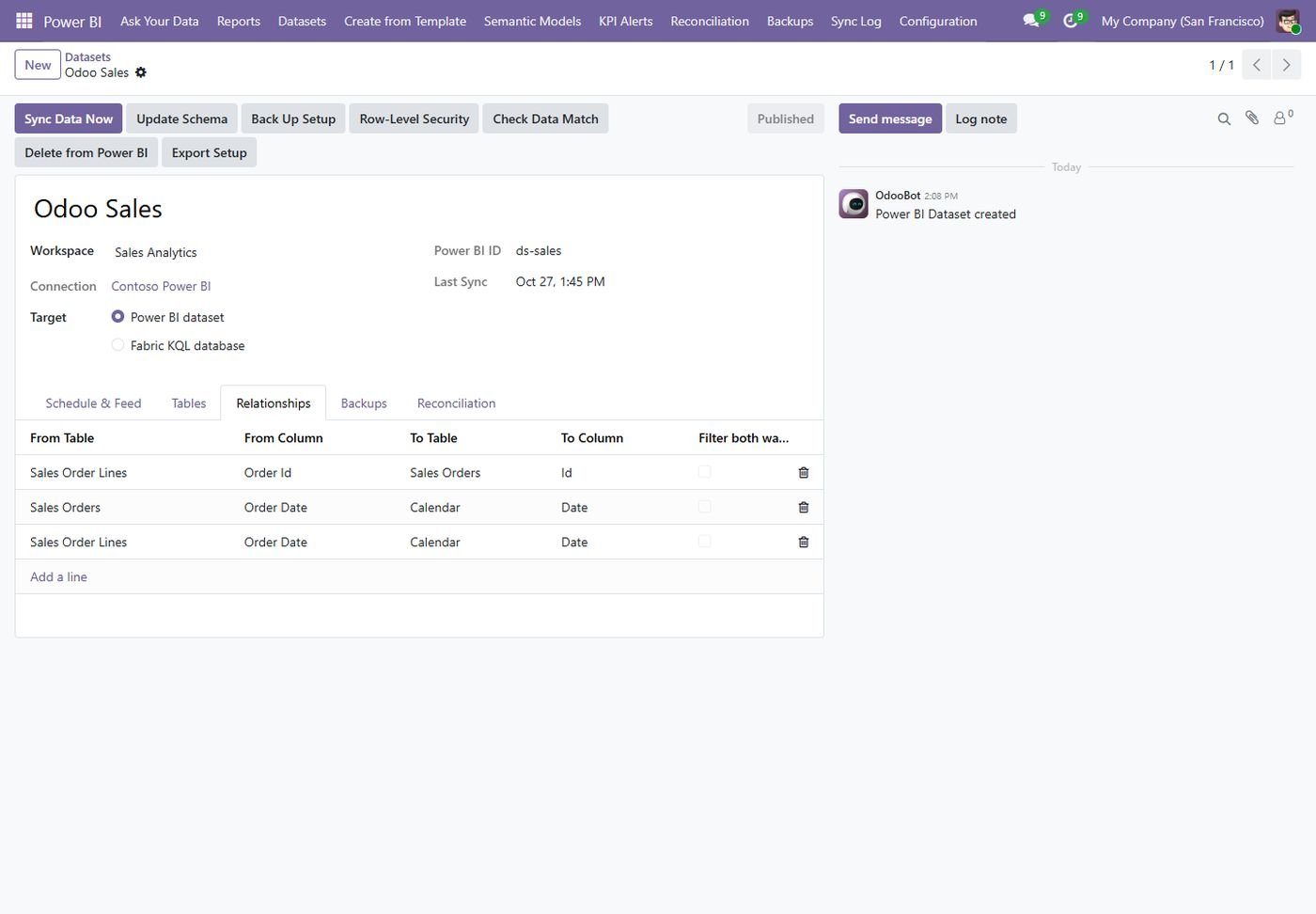Select the Fabric KQL database radio option
The width and height of the screenshot is (1316, 914).
[117, 345]
